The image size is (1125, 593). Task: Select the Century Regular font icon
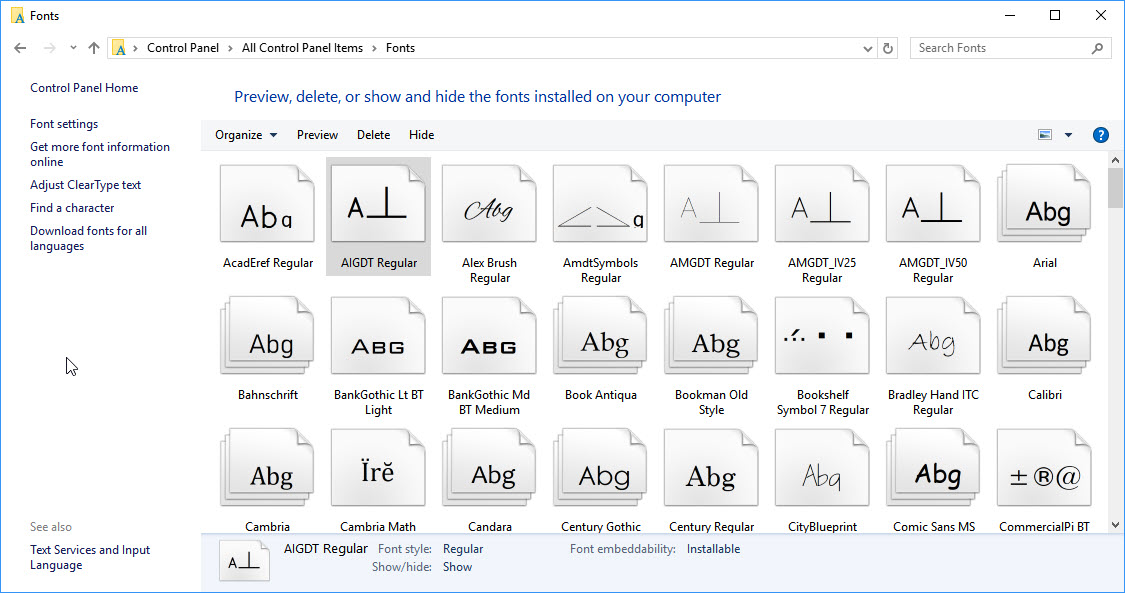click(711, 468)
